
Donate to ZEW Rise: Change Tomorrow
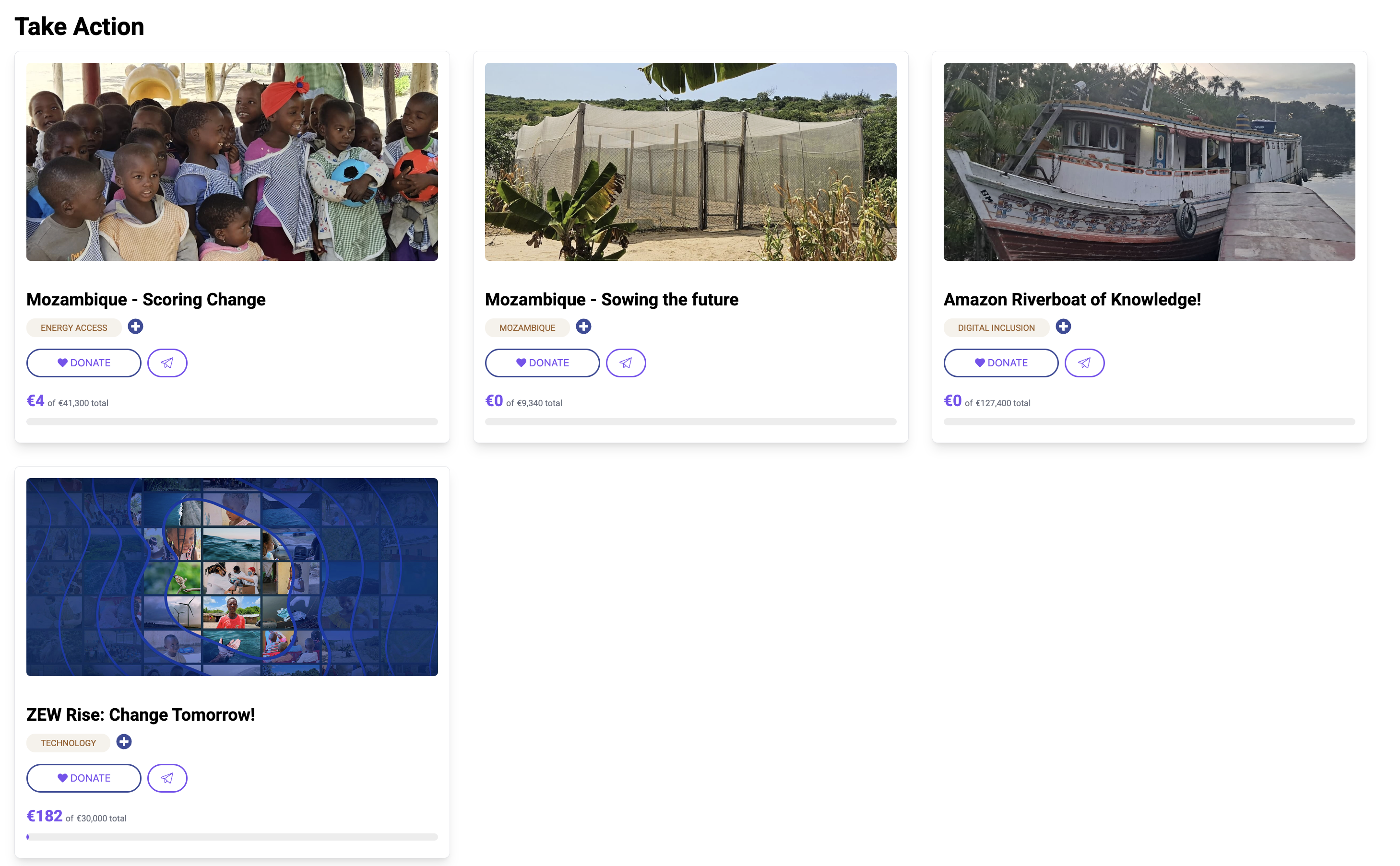tap(83, 778)
